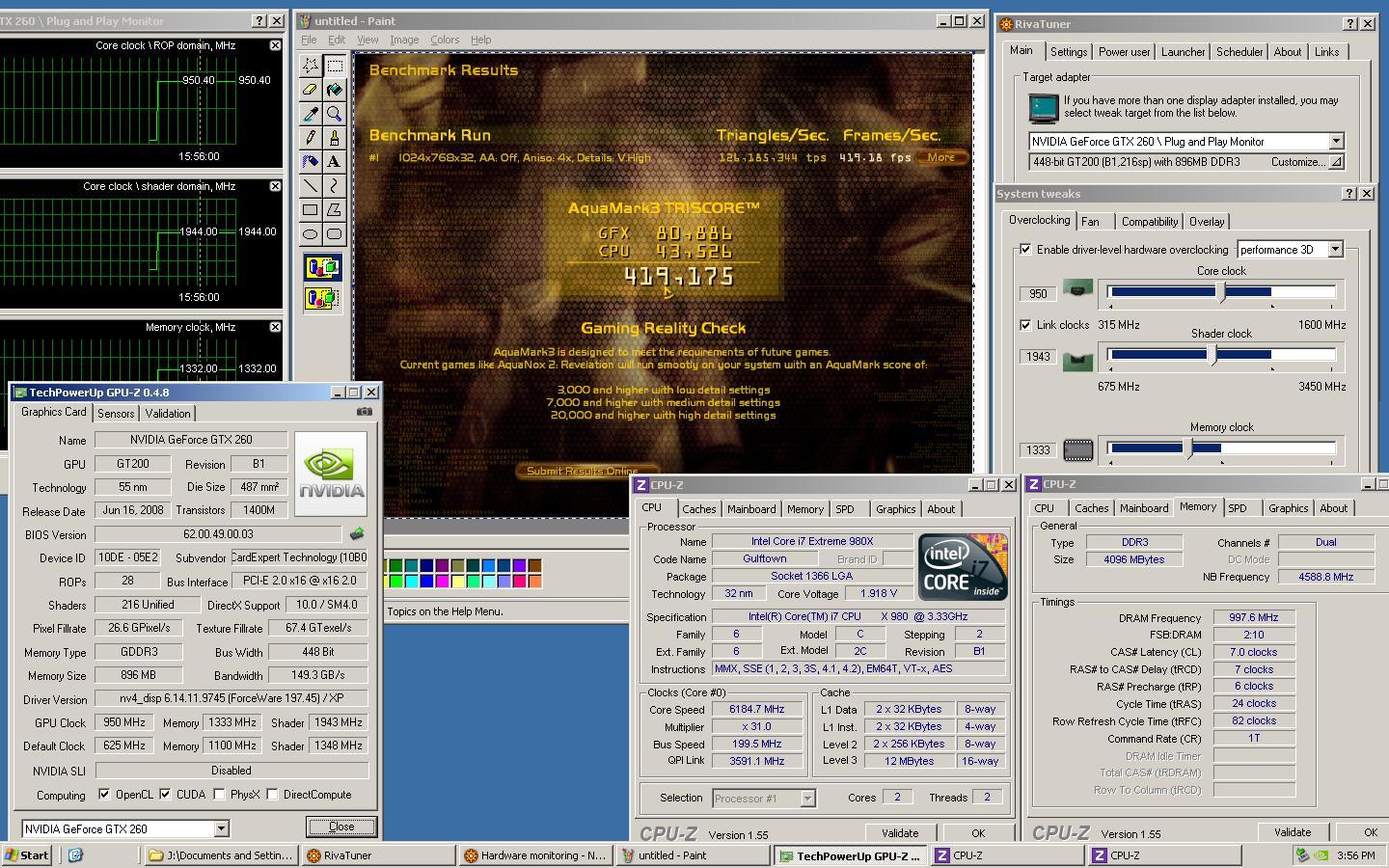Image resolution: width=1389 pixels, height=868 pixels.
Task: Choose the Fill With Color bucket tool
Action: 335,90
